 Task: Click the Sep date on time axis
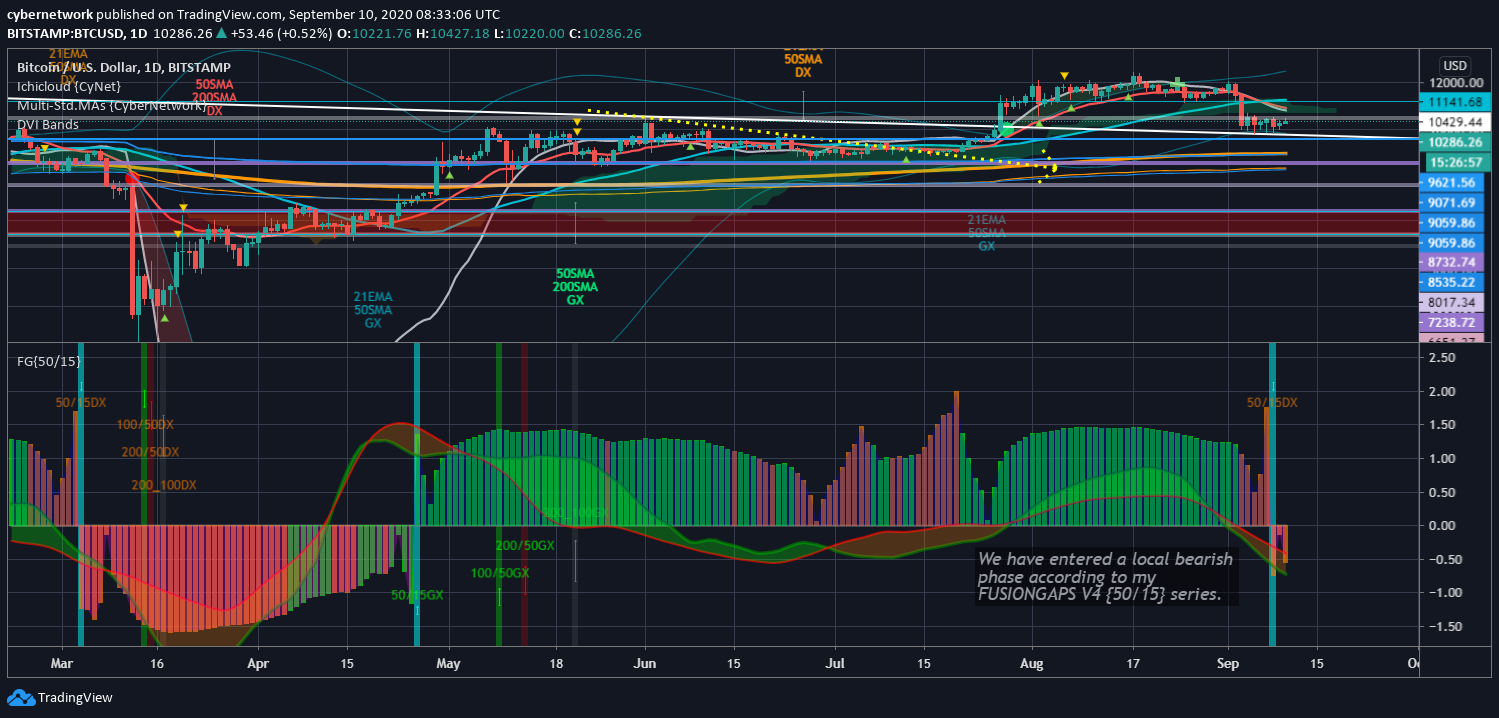(x=1229, y=663)
